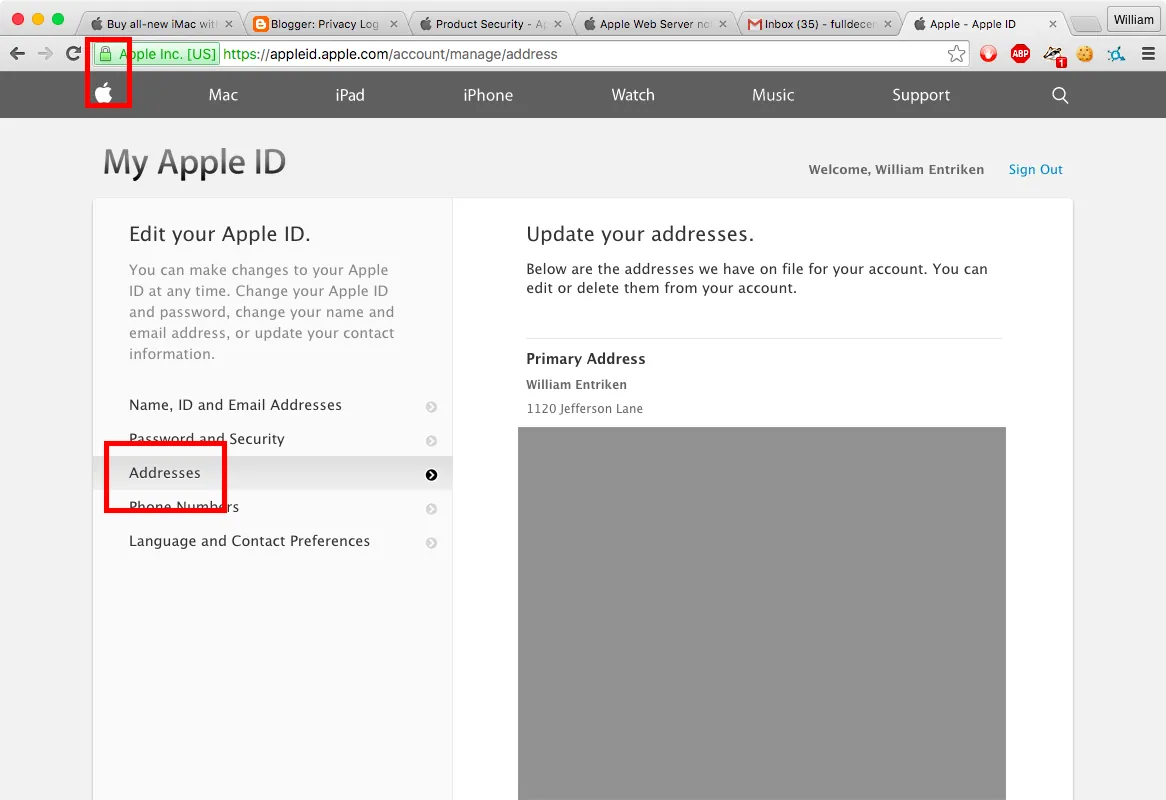1166x800 pixels.
Task: Open the red Opera-style extension icon
Action: pyautogui.click(x=988, y=54)
